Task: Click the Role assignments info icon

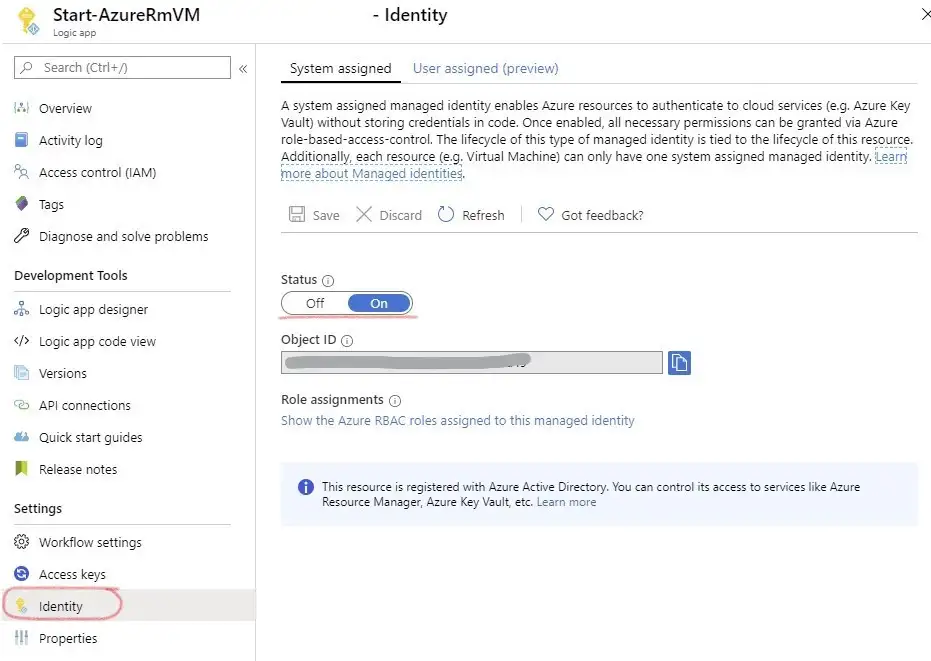Action: click(395, 400)
